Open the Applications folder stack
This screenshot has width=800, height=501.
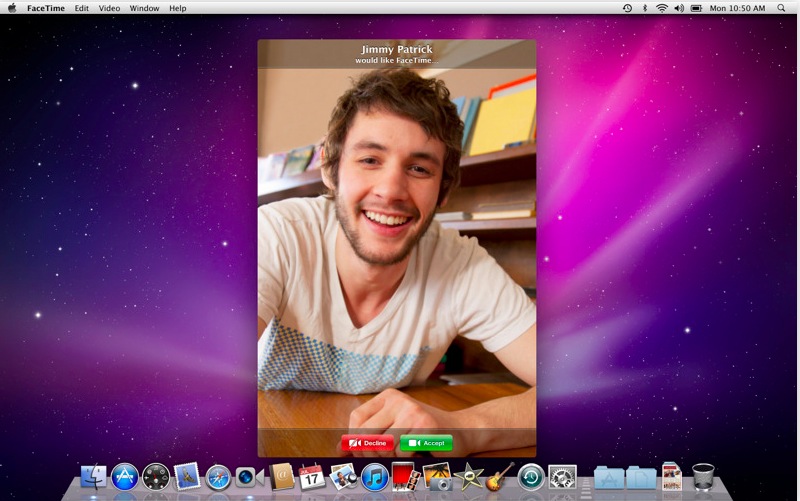[609, 478]
